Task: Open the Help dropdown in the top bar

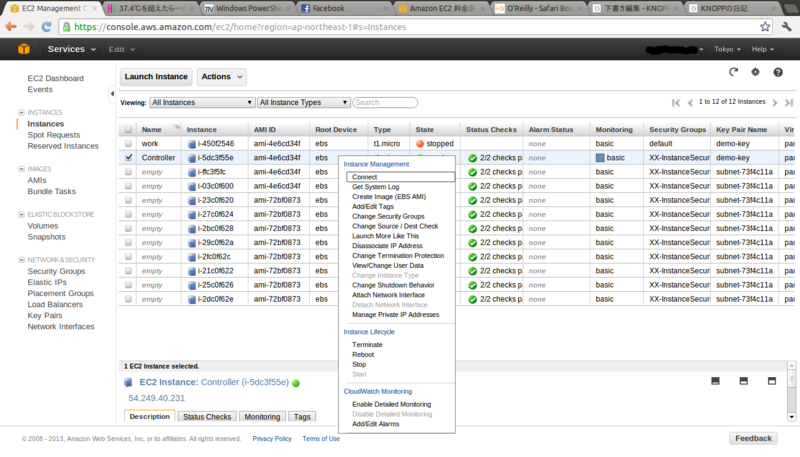Action: click(763, 49)
